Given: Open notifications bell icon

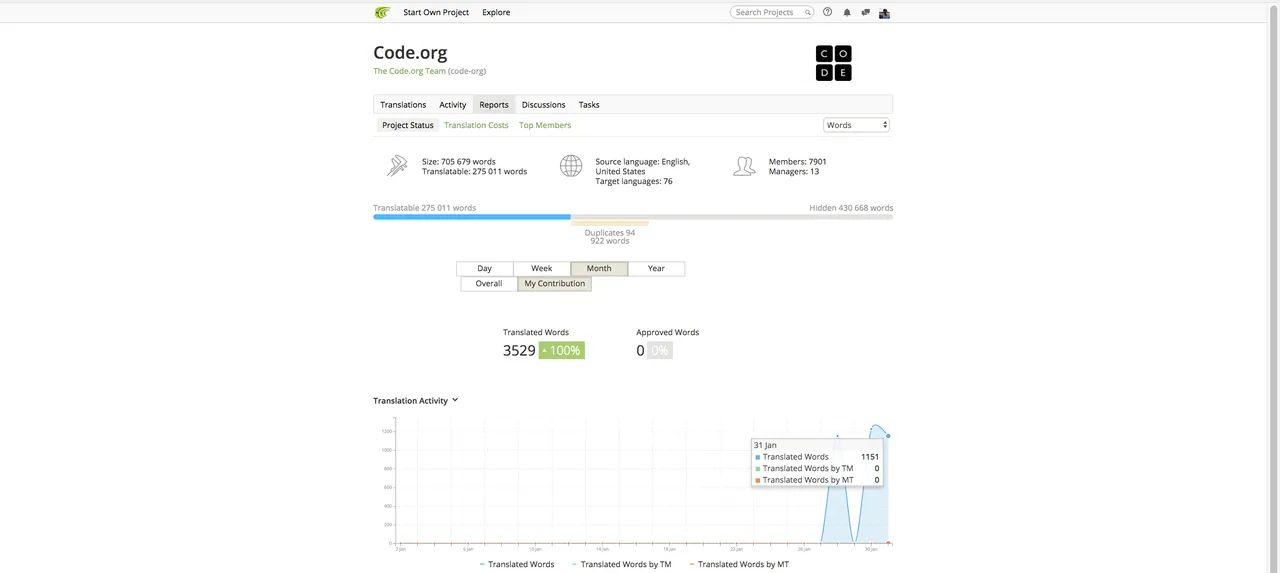Looking at the screenshot, I should click(847, 13).
